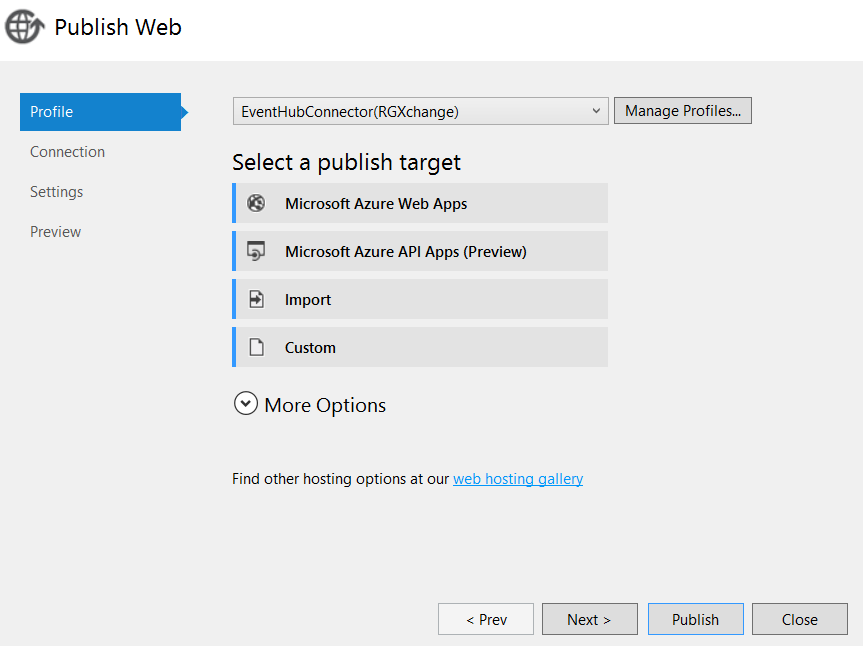Image resolution: width=863 pixels, height=646 pixels.
Task: Choose Microsoft Azure API Apps (Preview) target
Action: (405, 251)
